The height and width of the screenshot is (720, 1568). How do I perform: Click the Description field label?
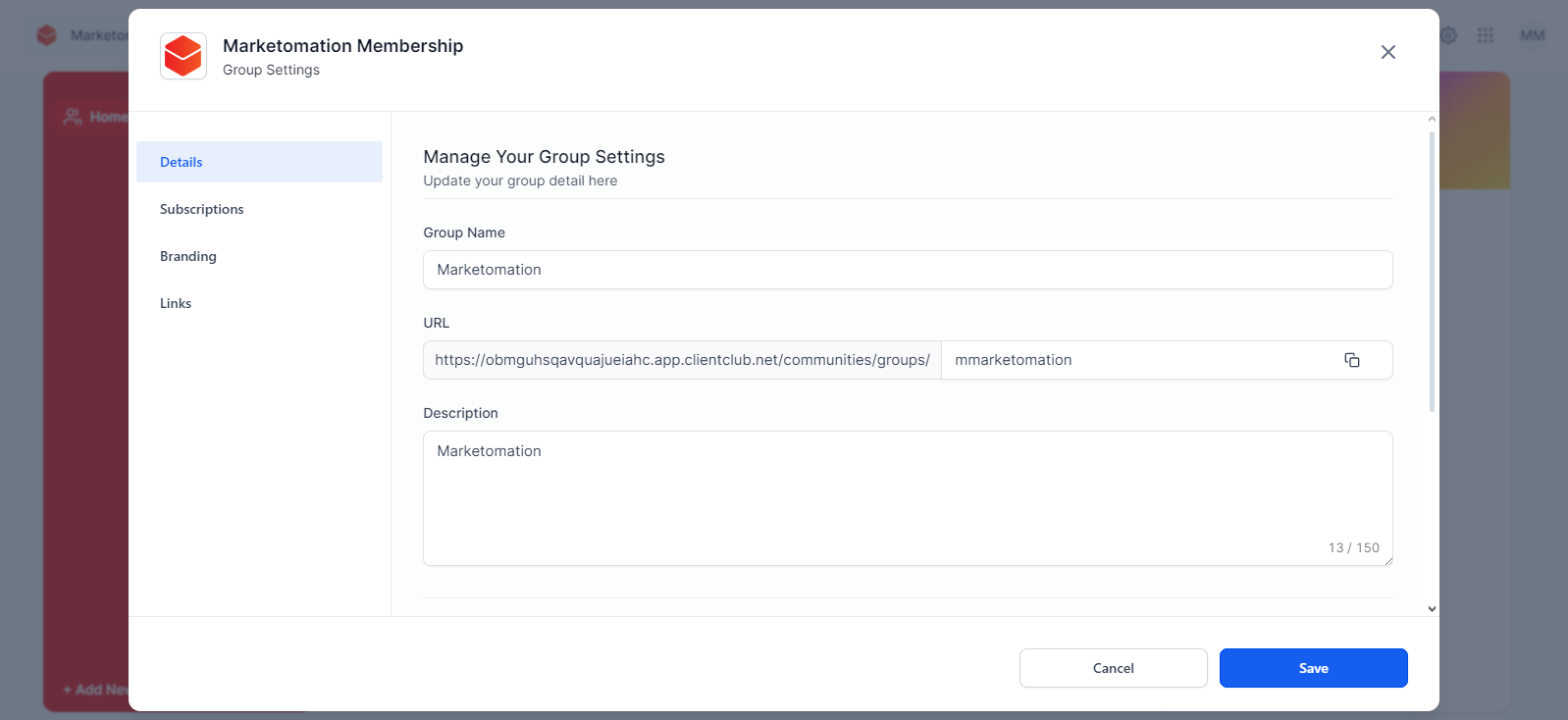point(460,413)
